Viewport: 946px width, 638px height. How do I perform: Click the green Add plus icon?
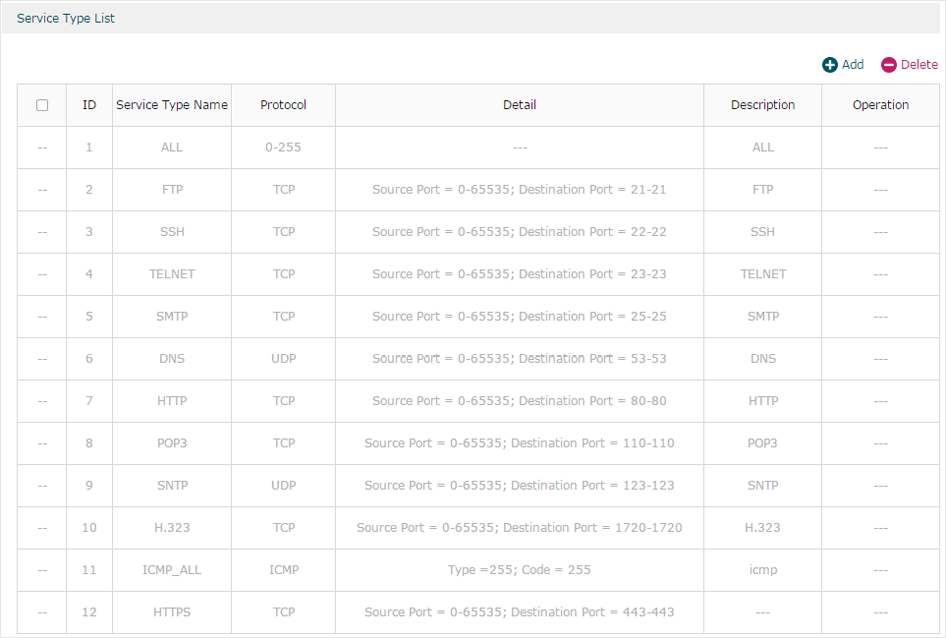pyautogui.click(x=830, y=65)
